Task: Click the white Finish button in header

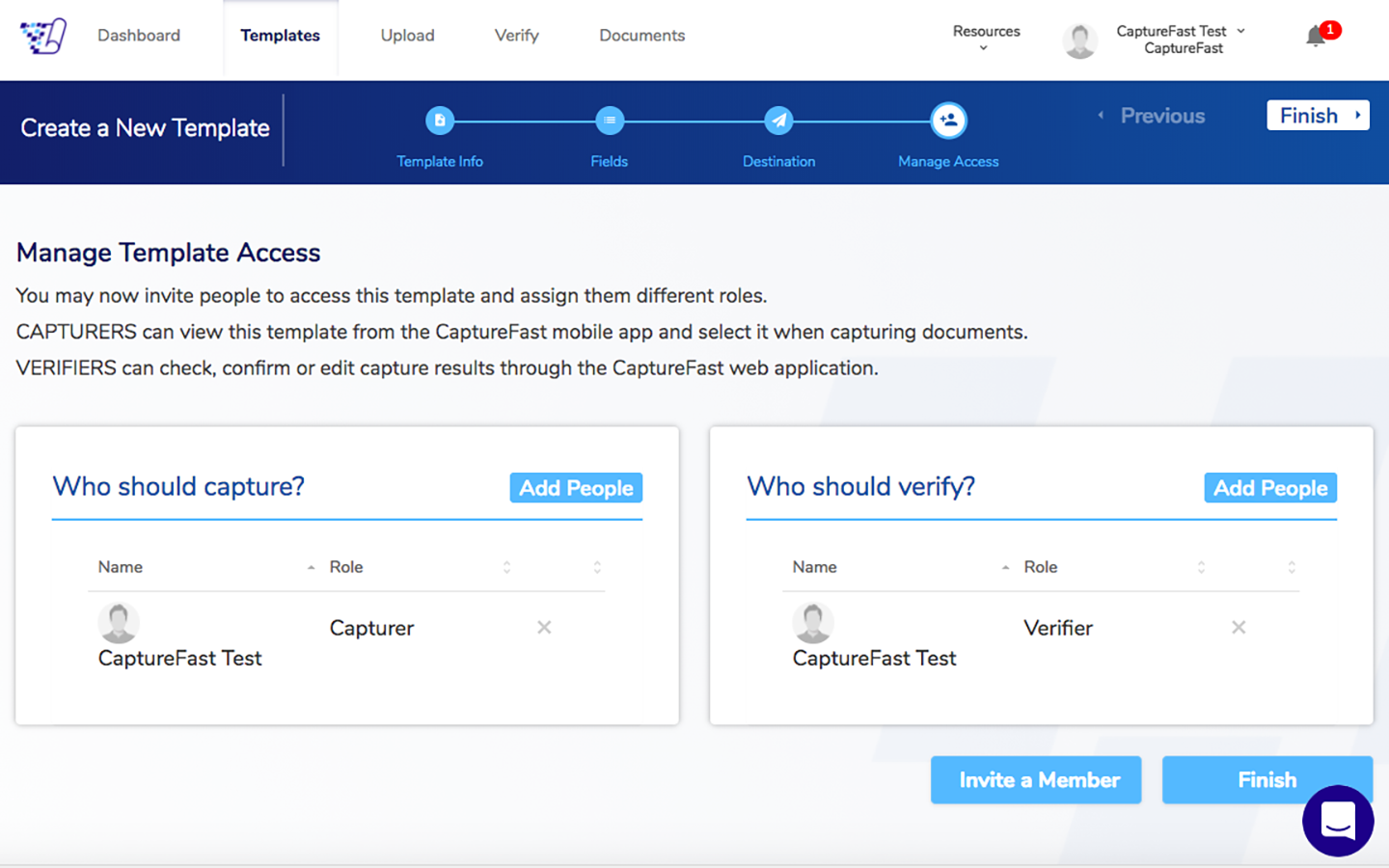Action: click(x=1318, y=115)
